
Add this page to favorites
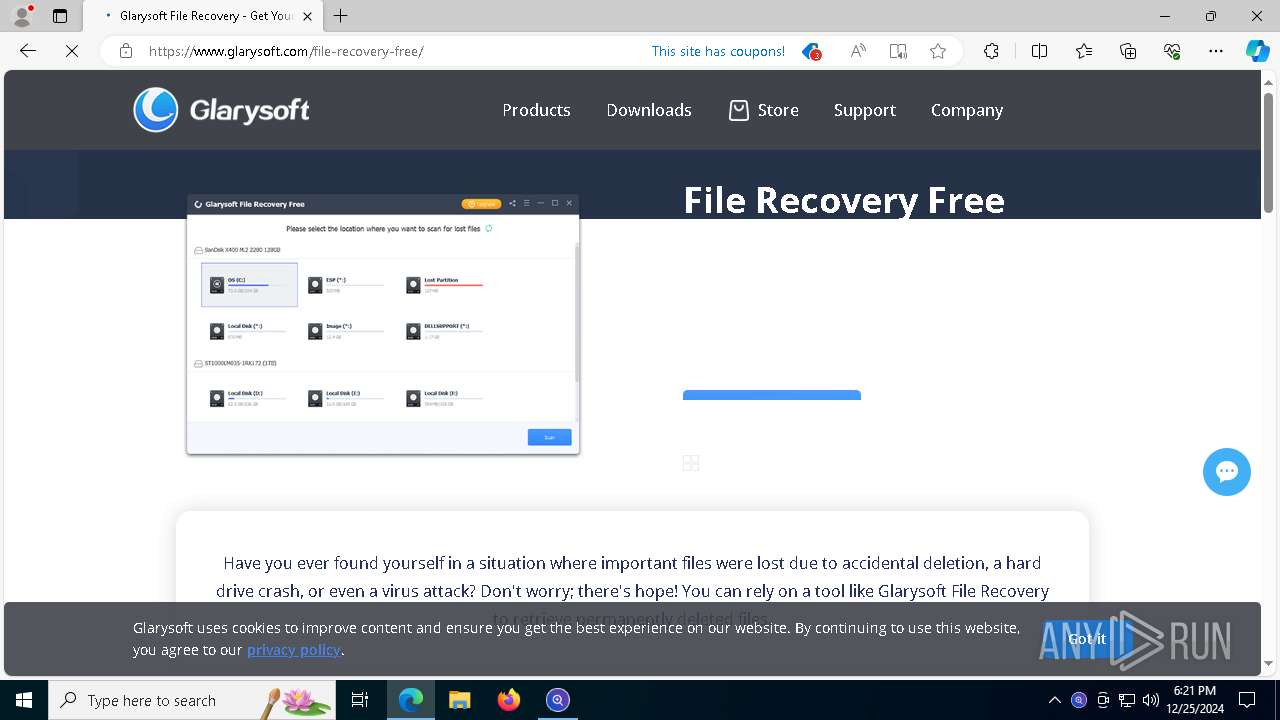tap(938, 51)
